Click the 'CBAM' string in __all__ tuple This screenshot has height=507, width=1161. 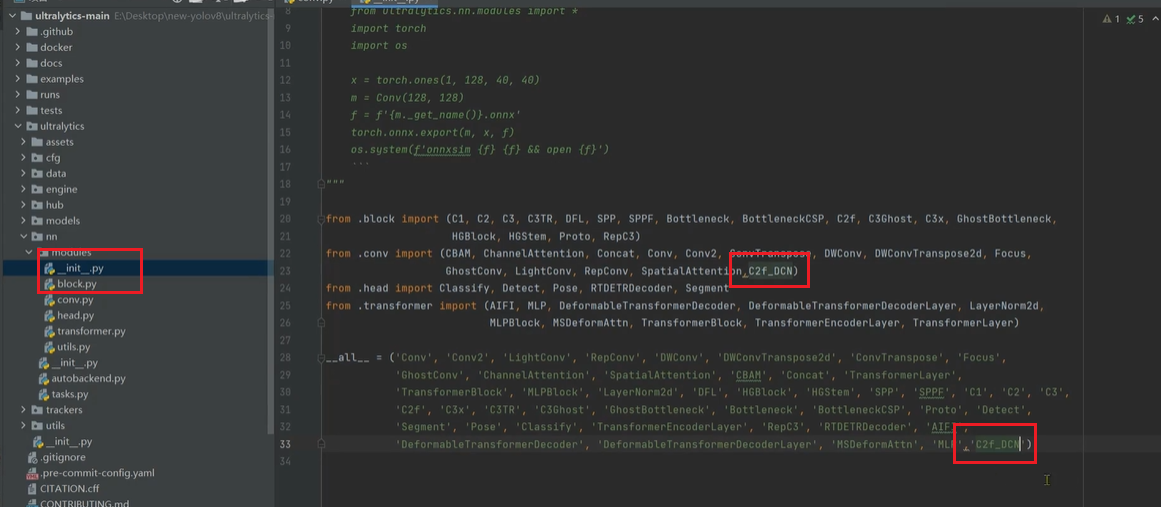(751, 375)
